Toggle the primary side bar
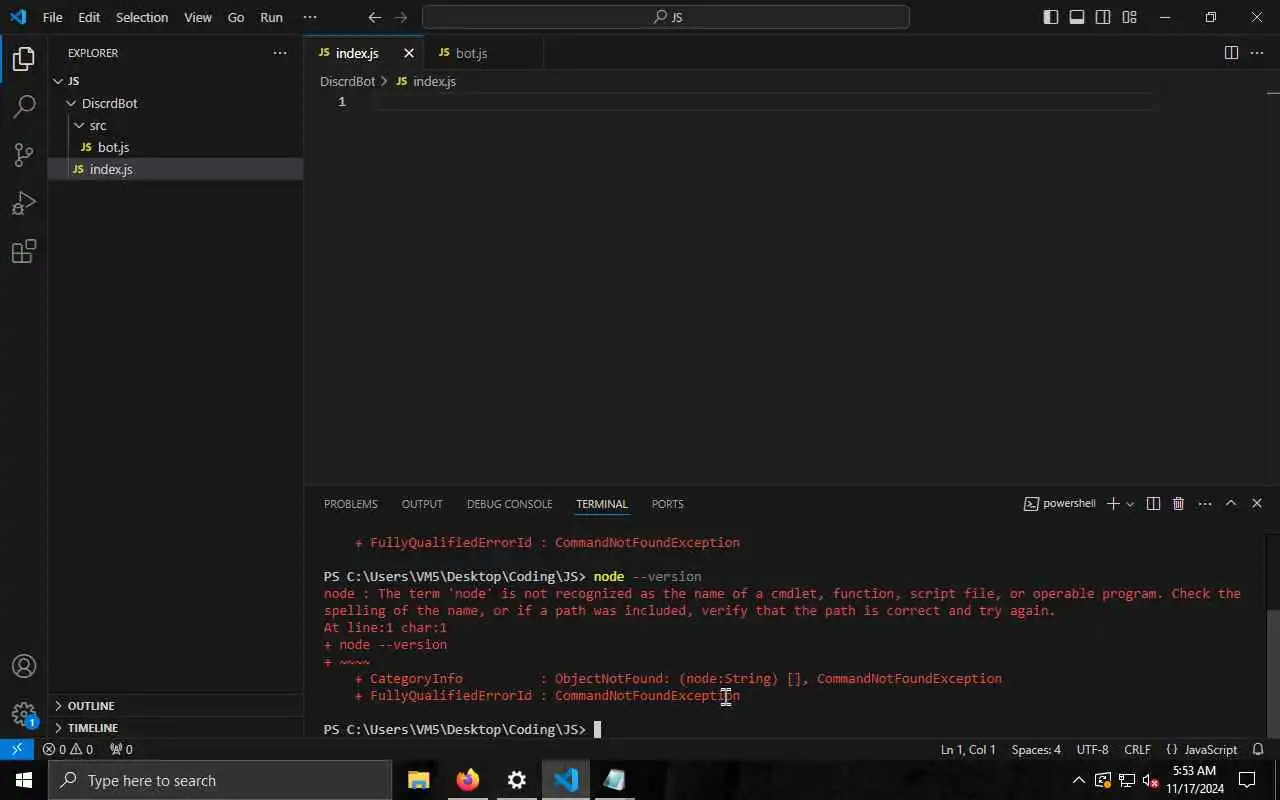The width and height of the screenshot is (1280, 800). coord(1050,17)
